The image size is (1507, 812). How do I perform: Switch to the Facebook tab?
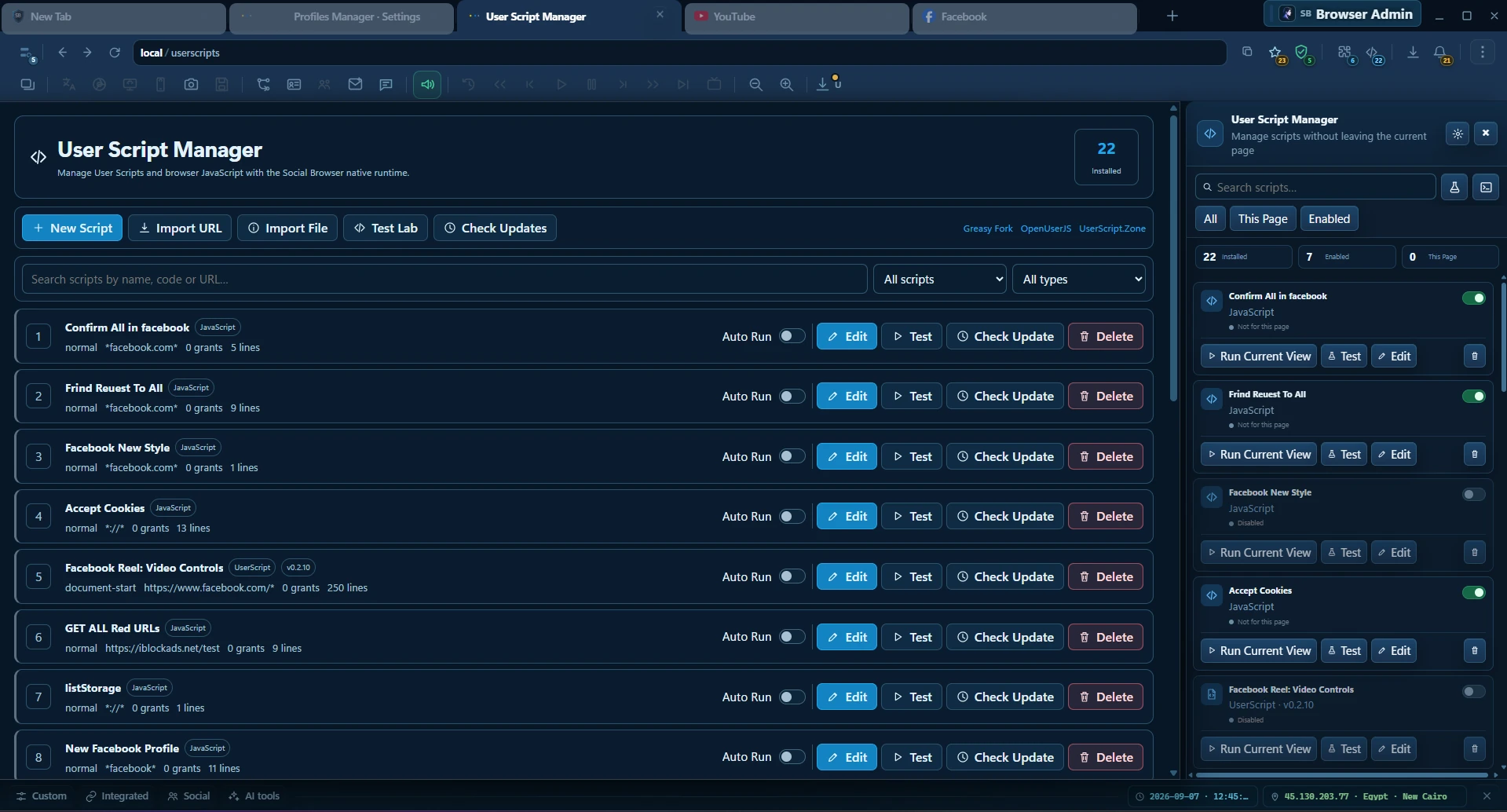(1025, 16)
